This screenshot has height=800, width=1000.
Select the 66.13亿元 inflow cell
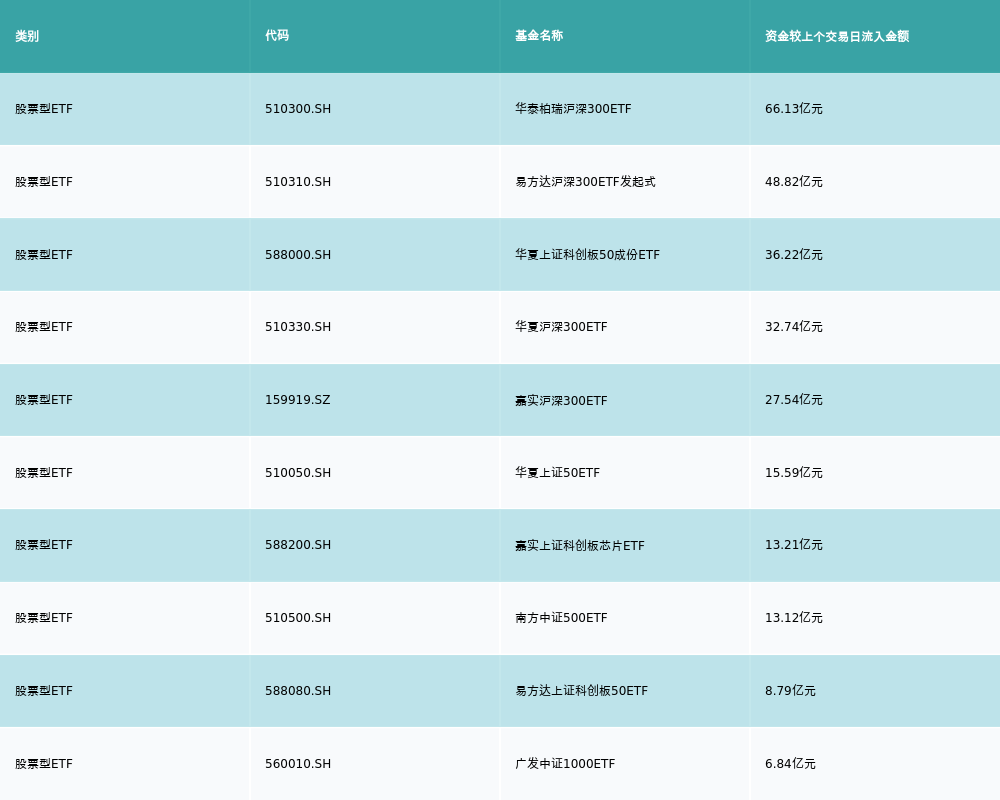click(794, 109)
